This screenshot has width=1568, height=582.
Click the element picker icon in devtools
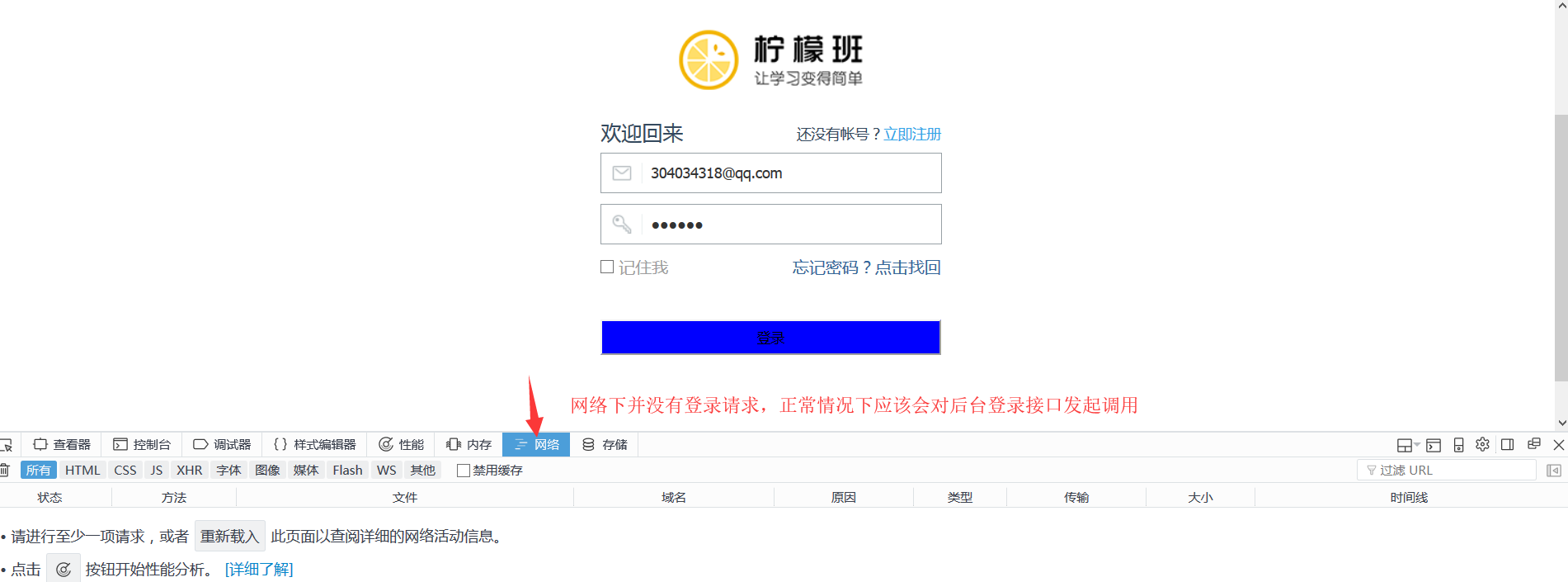click(x=6, y=445)
